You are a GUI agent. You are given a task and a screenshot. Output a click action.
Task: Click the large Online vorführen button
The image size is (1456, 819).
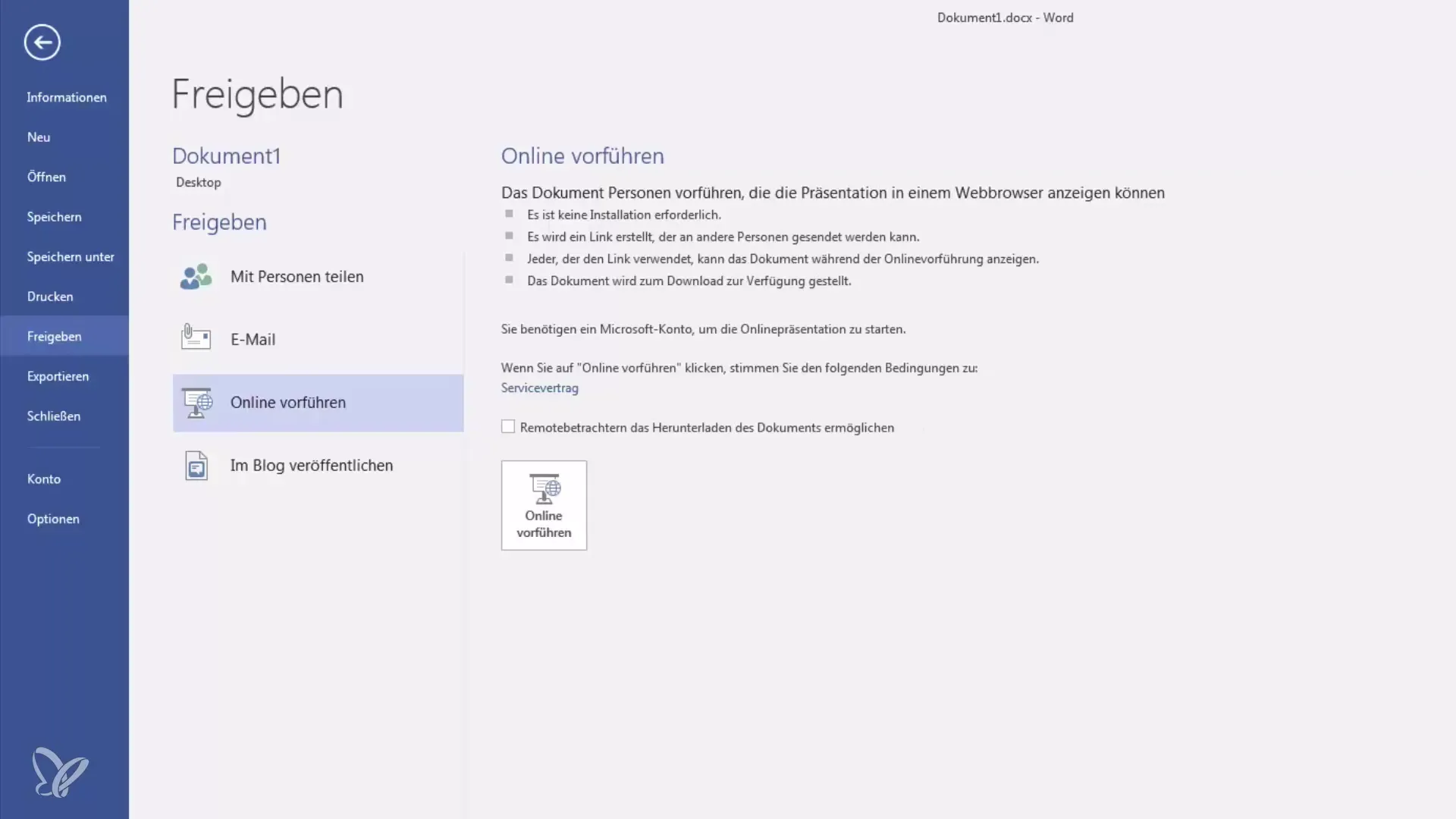pos(544,505)
